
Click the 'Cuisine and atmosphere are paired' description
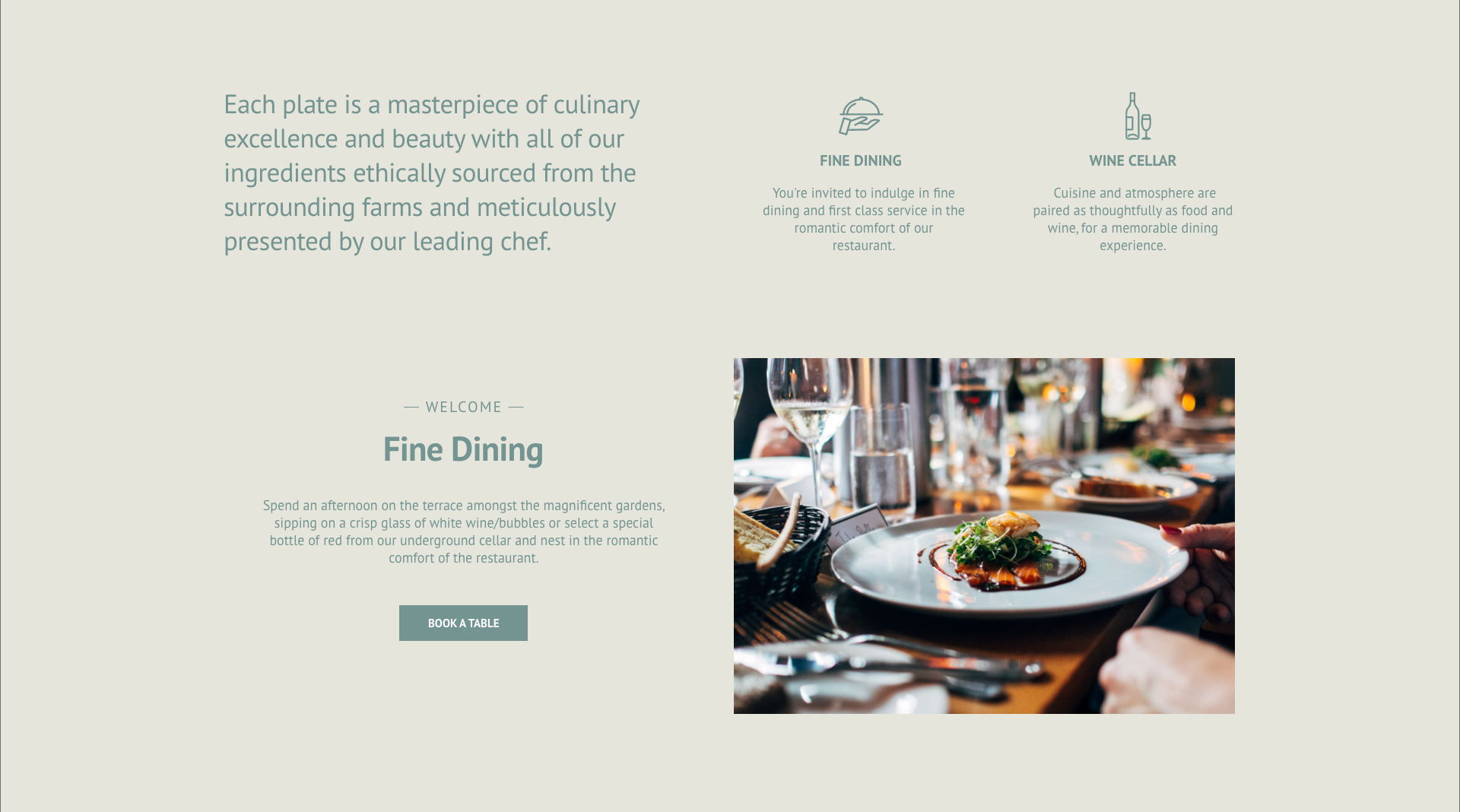tap(1133, 219)
